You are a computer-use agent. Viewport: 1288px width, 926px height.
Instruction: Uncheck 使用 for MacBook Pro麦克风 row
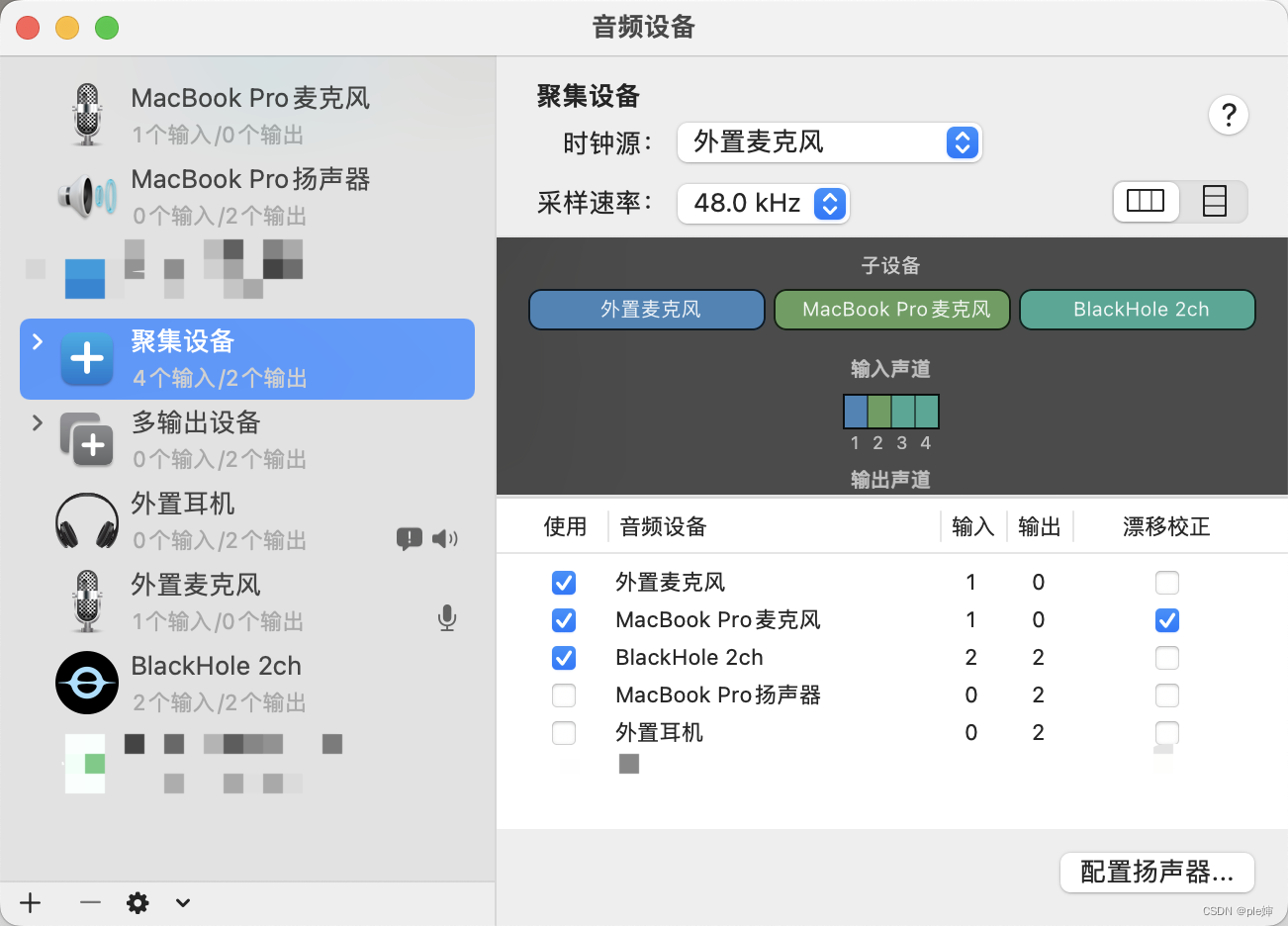click(x=564, y=620)
